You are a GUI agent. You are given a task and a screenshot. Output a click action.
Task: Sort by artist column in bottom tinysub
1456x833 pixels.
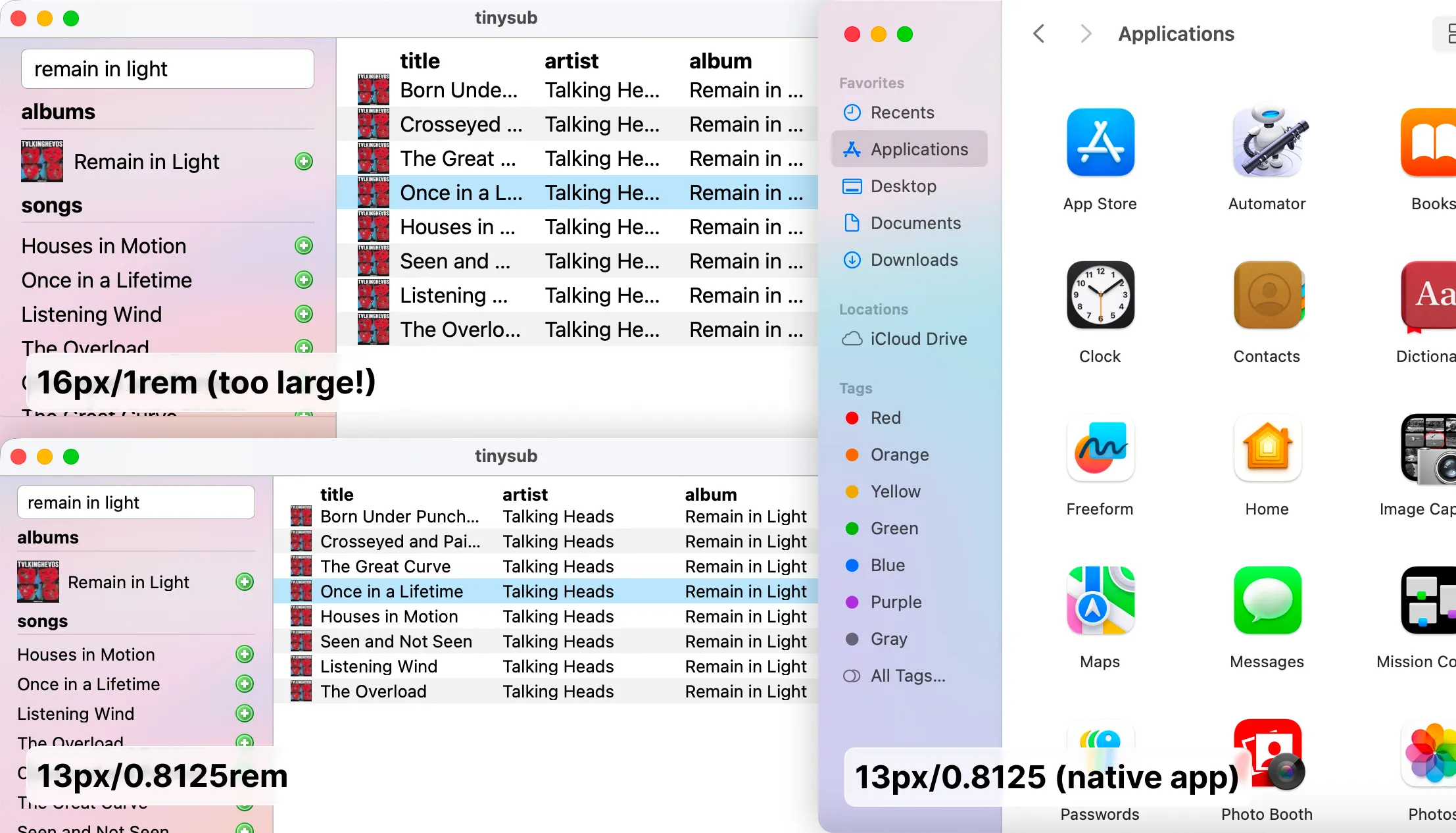[x=525, y=494]
